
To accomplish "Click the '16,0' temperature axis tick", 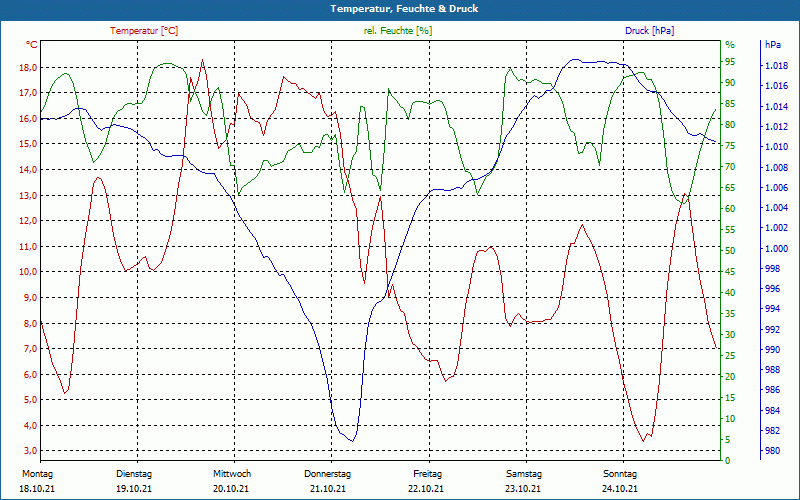I will (x=28, y=118).
